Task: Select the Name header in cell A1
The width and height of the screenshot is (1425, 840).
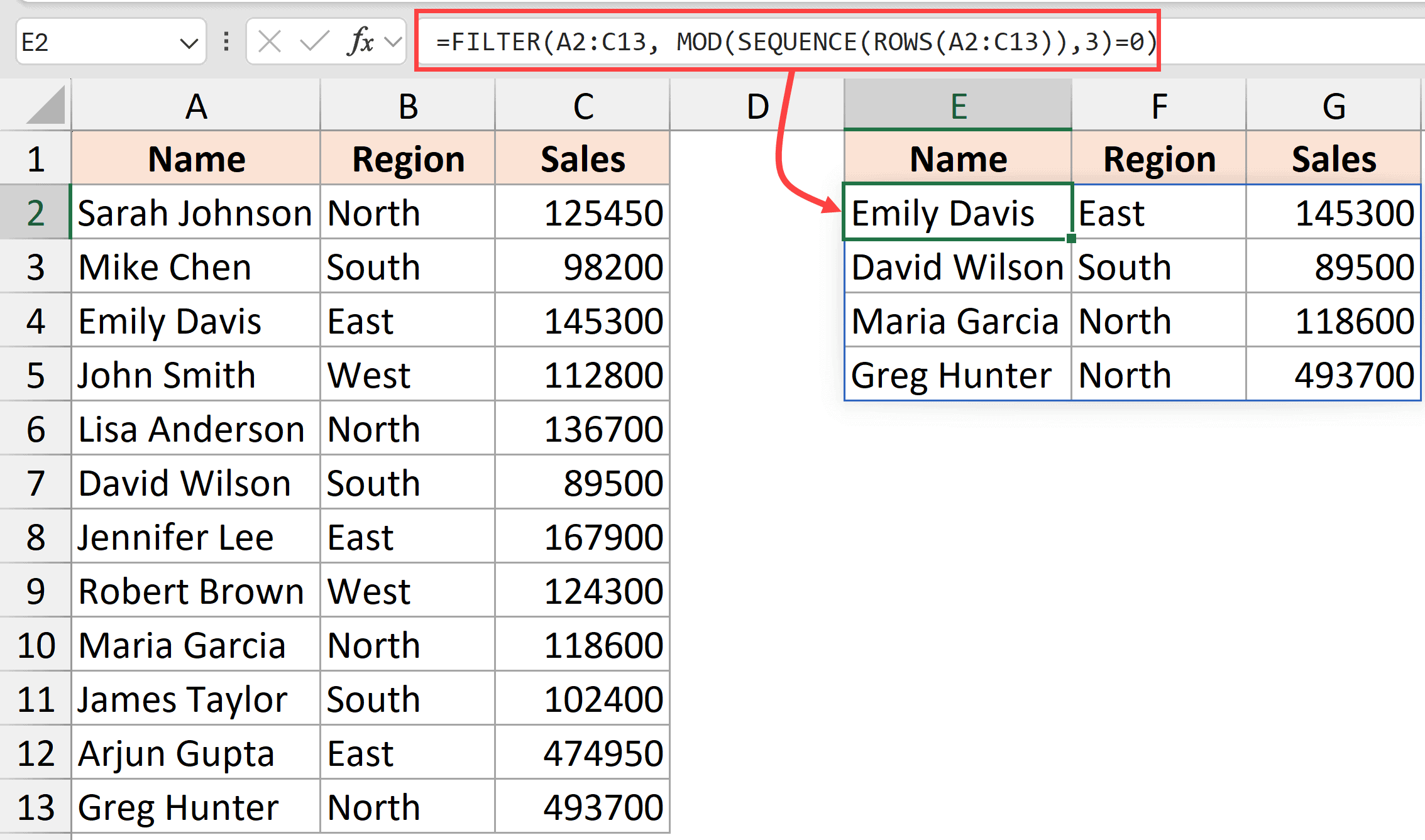Action: point(195,158)
